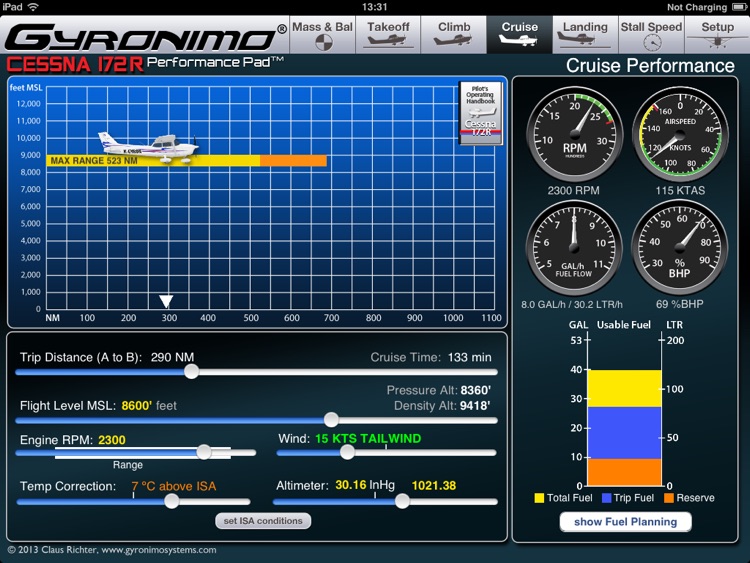Open the Setup tab
Screen dimensions: 750x563
point(717,34)
